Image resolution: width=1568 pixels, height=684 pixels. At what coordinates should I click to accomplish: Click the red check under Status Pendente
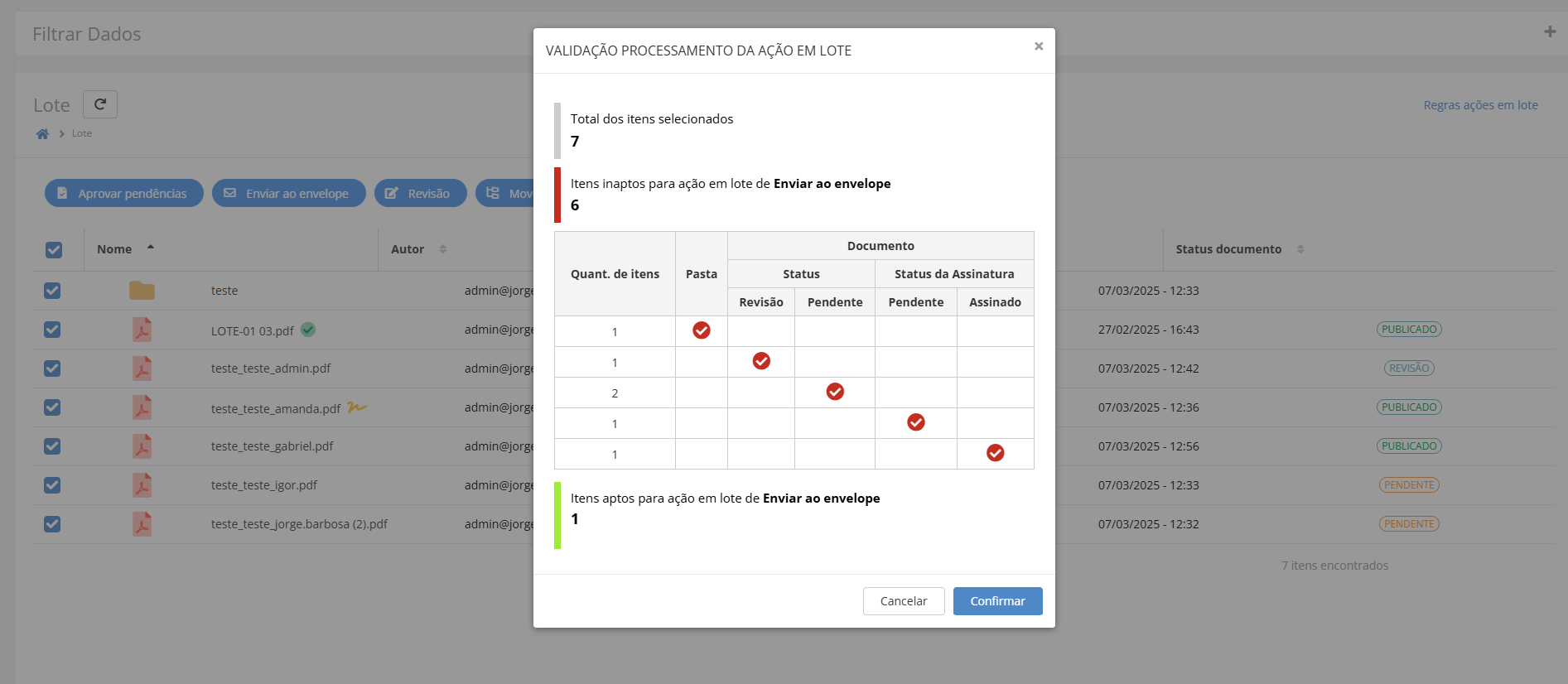coord(835,392)
